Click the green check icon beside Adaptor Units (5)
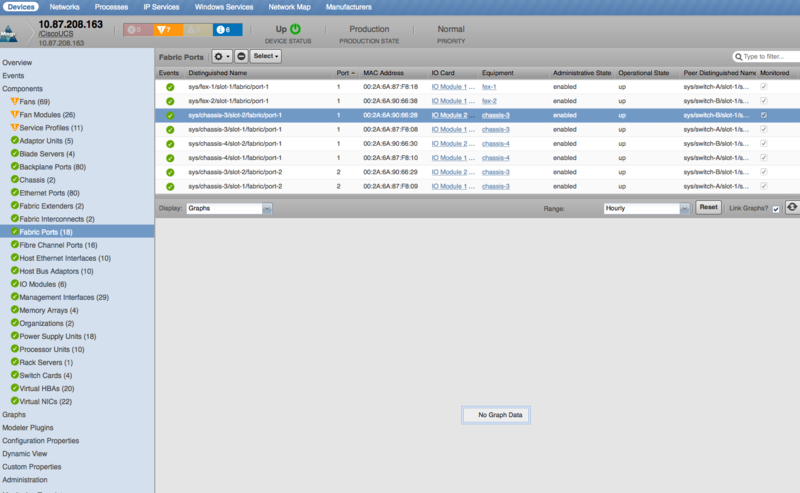This screenshot has width=800, height=493. [15, 140]
